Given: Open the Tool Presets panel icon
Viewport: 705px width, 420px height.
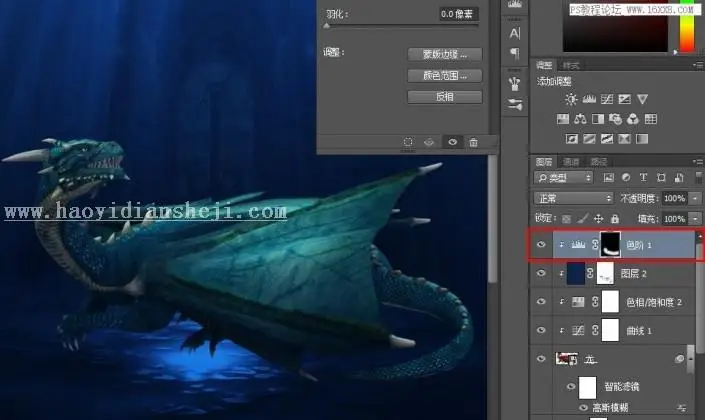Looking at the screenshot, I should coord(515,105).
